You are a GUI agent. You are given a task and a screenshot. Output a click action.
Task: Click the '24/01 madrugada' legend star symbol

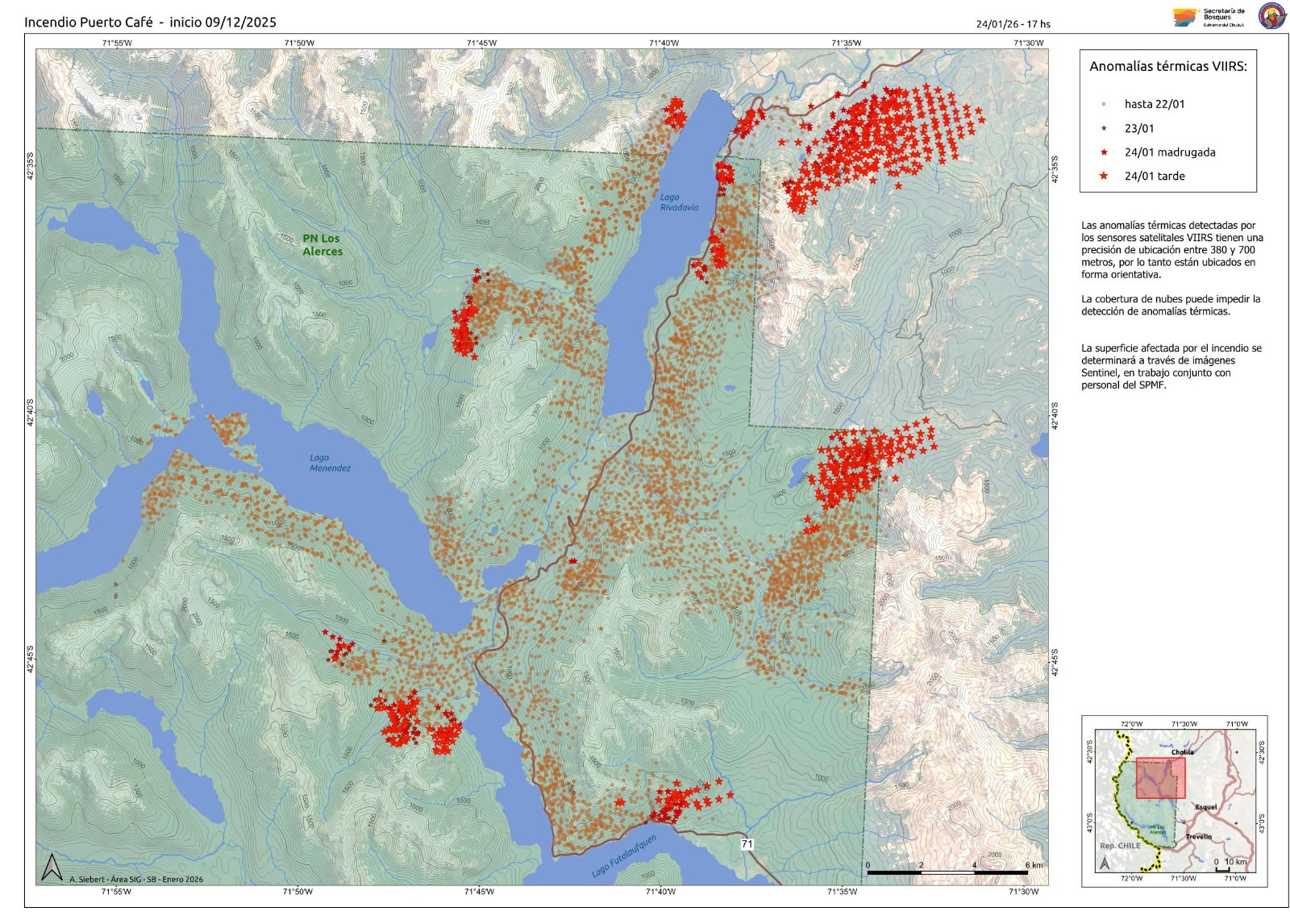[1104, 152]
